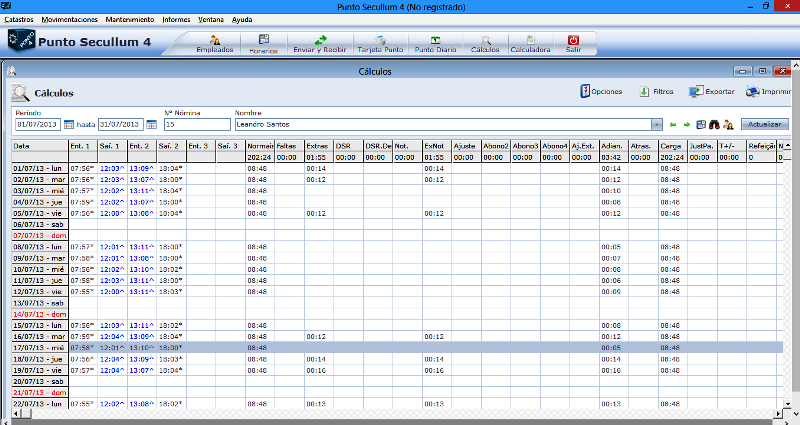Open Tarjeta Punto from the toolbar
Image resolution: width=800 pixels, height=425 pixels.
pyautogui.click(x=381, y=42)
